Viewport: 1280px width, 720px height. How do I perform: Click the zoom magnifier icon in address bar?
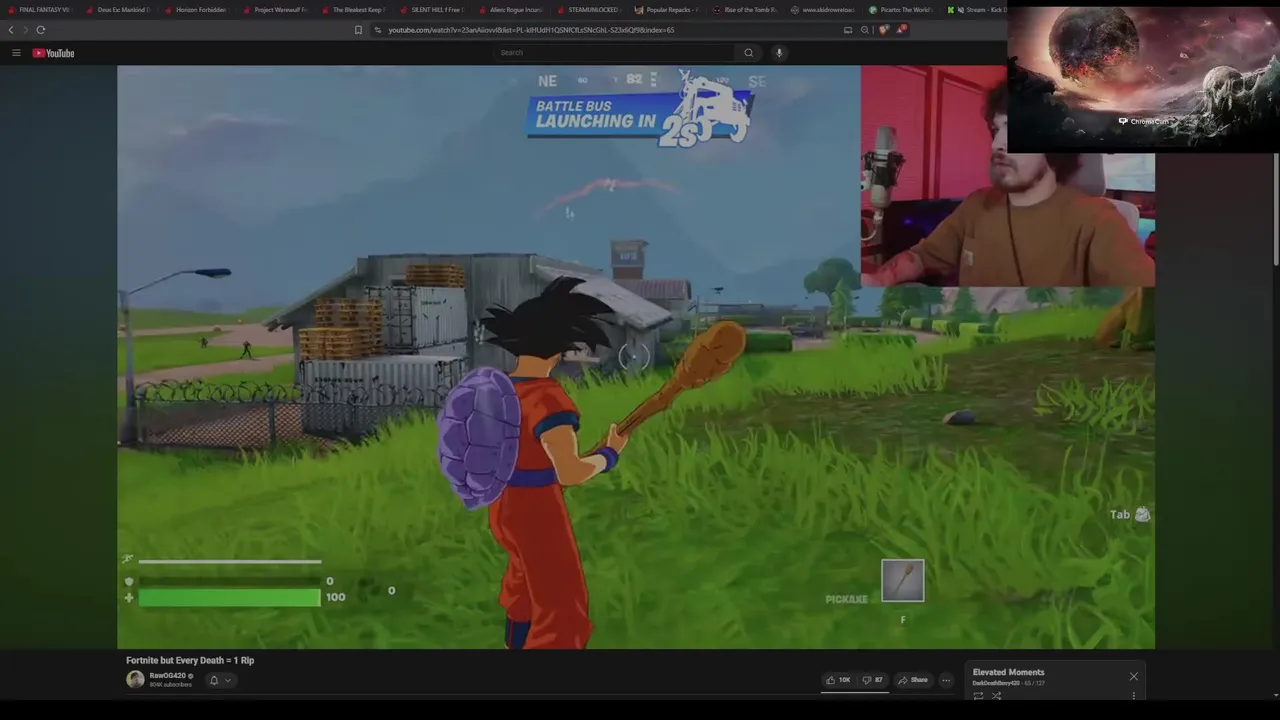[864, 30]
